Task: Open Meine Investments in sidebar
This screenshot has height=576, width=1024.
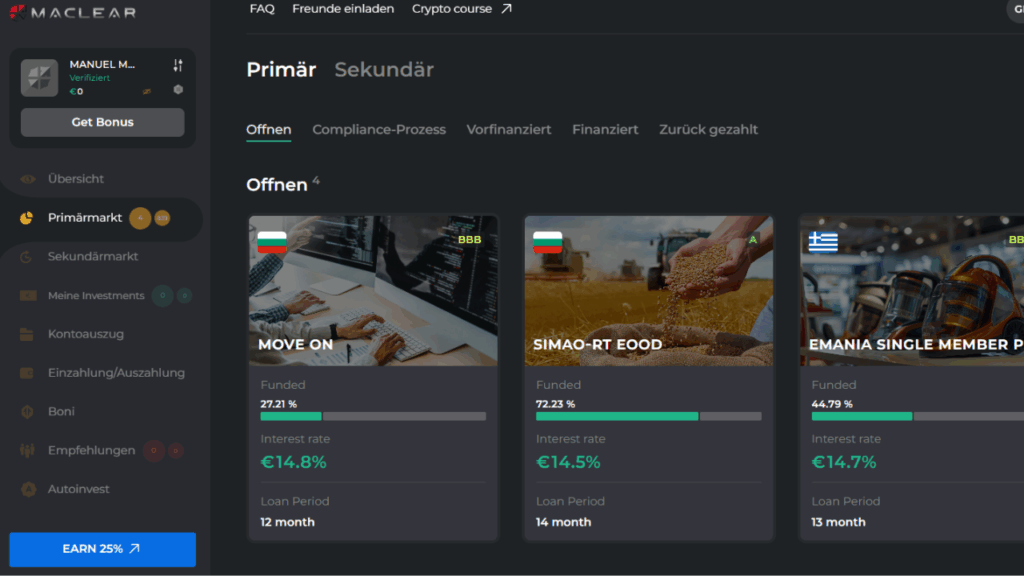Action: [x=96, y=296]
